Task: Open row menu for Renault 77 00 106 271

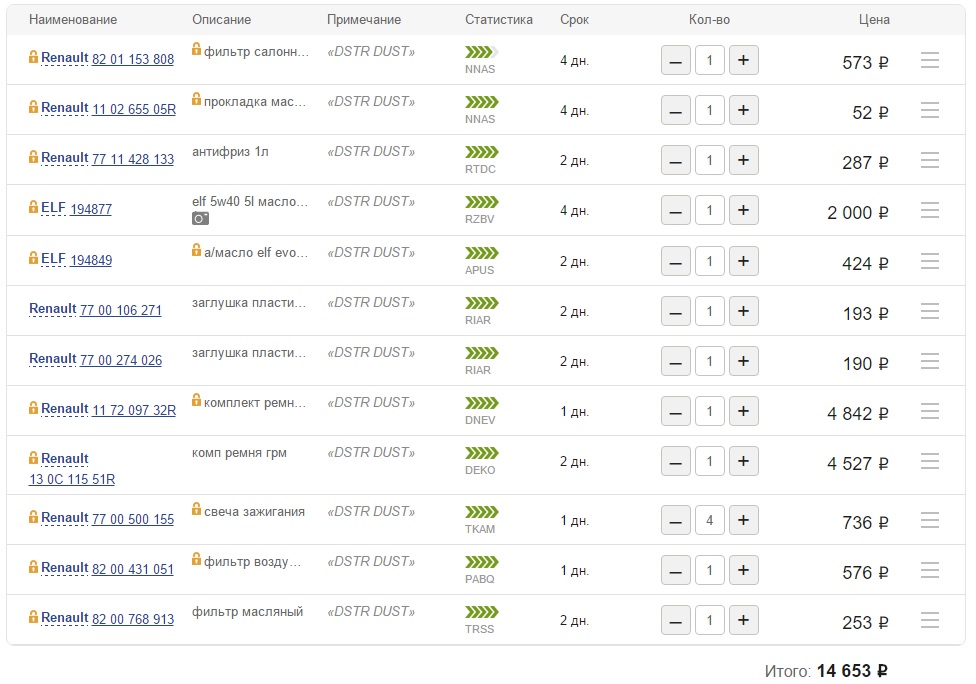Action: point(929,311)
